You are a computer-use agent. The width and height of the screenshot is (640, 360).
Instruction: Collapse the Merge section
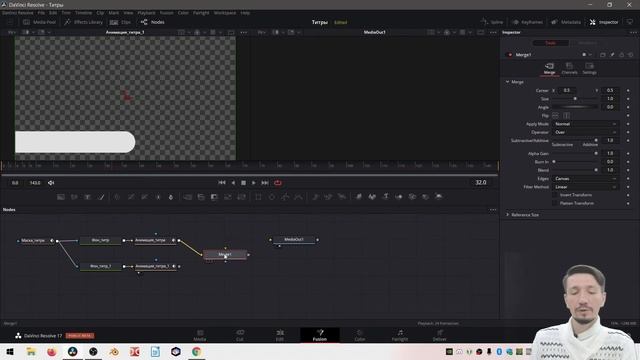507,82
